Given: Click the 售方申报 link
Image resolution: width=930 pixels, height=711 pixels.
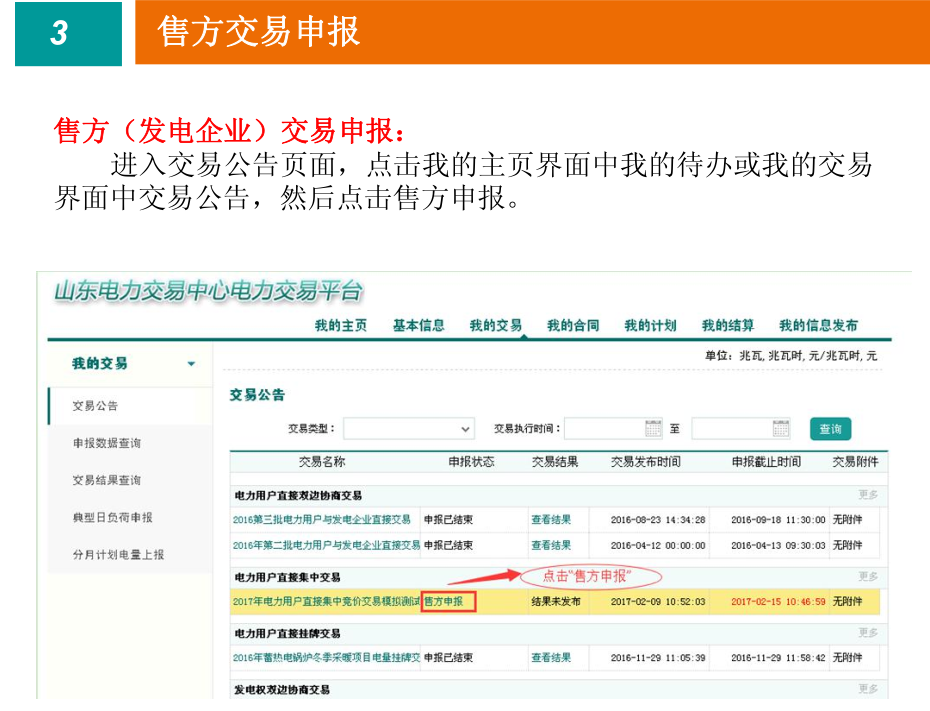Looking at the screenshot, I should [448, 602].
